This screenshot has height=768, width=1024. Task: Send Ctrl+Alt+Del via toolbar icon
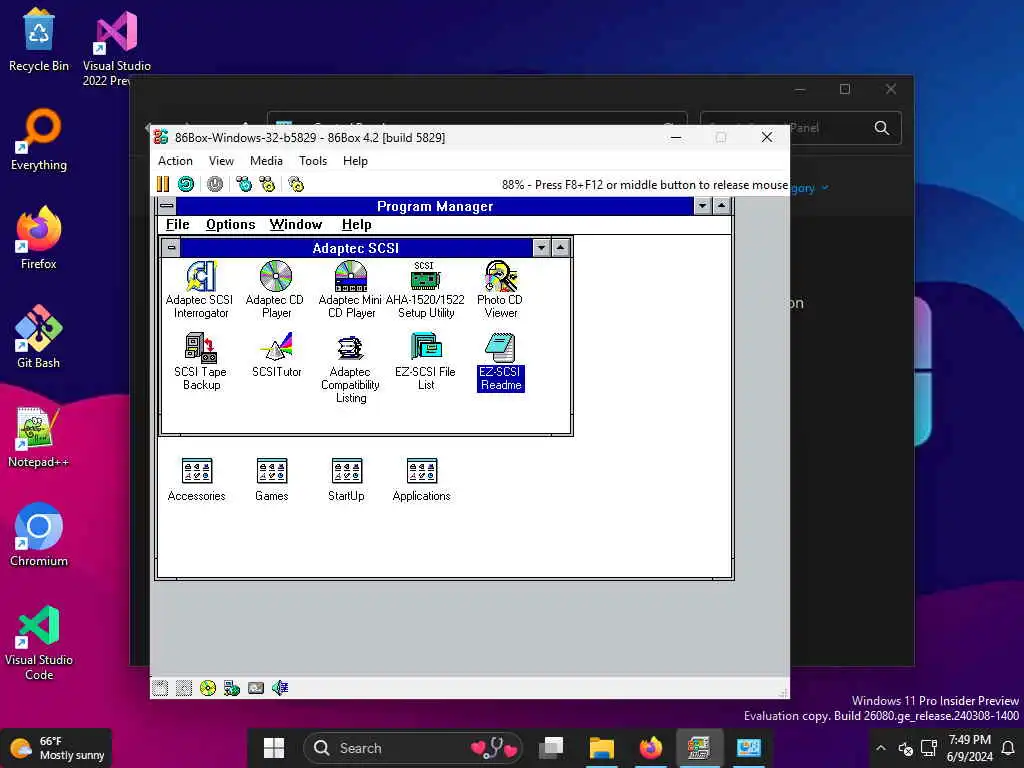point(244,184)
